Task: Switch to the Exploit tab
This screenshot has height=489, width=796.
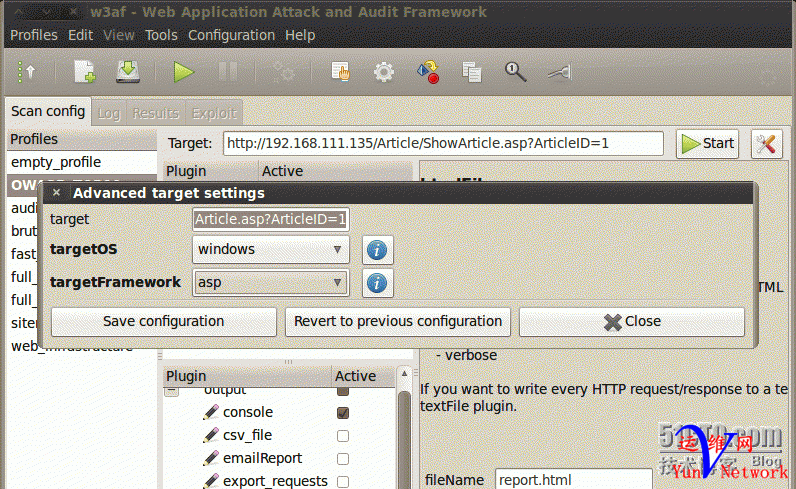Action: [x=214, y=113]
